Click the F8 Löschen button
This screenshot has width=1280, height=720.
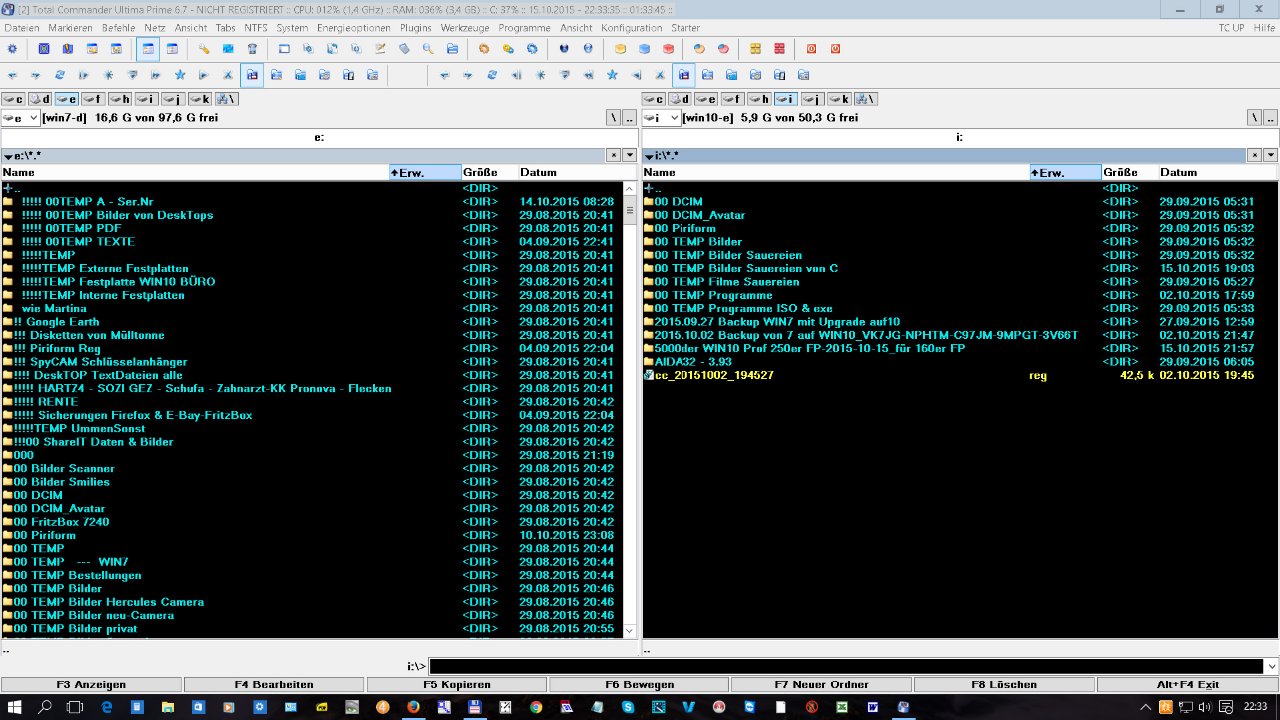pos(1004,685)
